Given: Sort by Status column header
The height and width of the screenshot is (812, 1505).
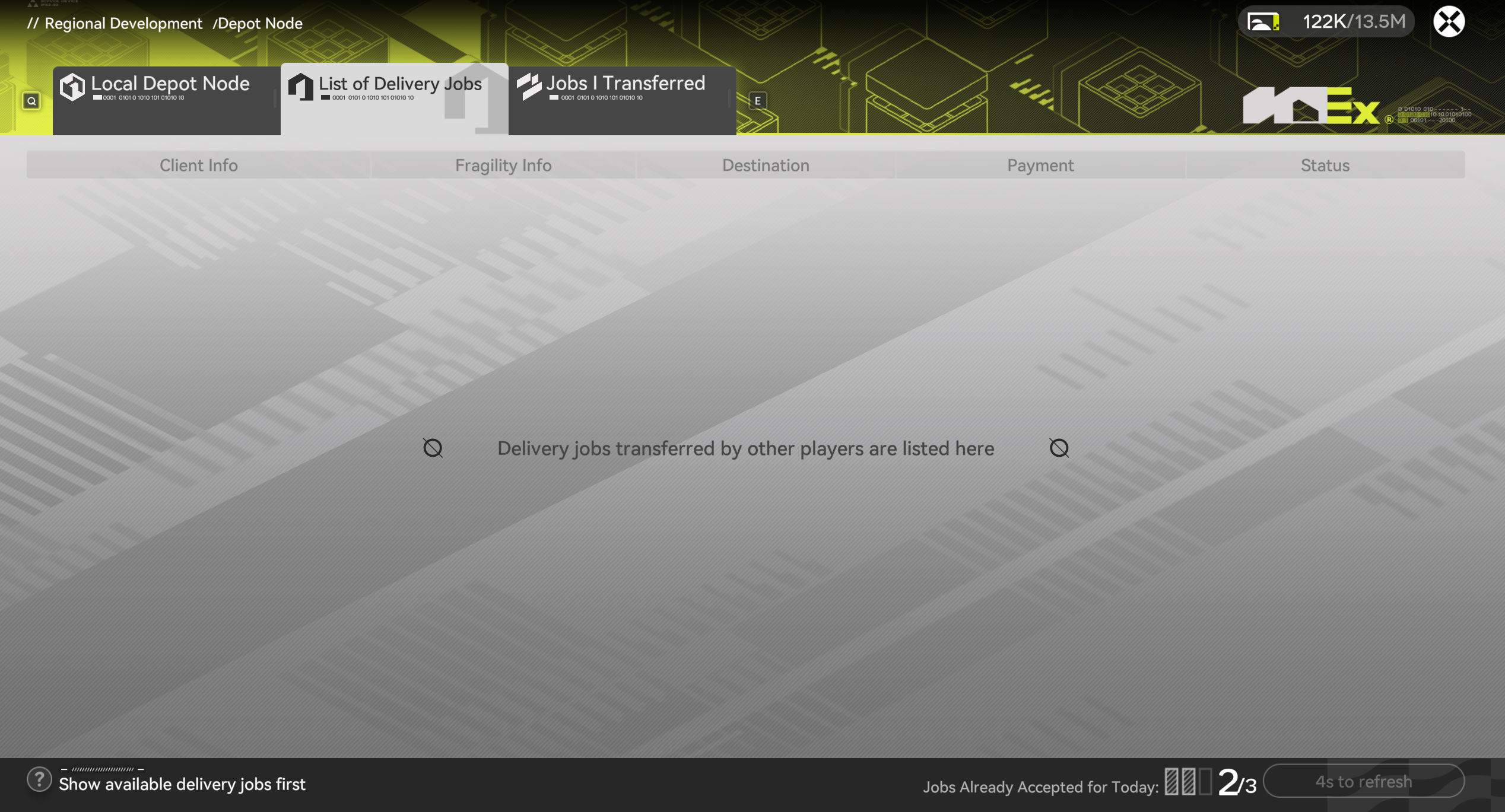Looking at the screenshot, I should pos(1325,165).
